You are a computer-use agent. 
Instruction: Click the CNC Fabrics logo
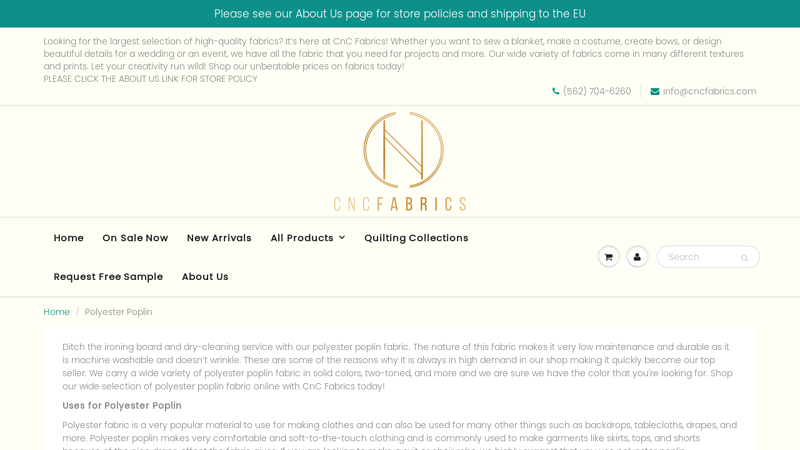pyautogui.click(x=400, y=161)
